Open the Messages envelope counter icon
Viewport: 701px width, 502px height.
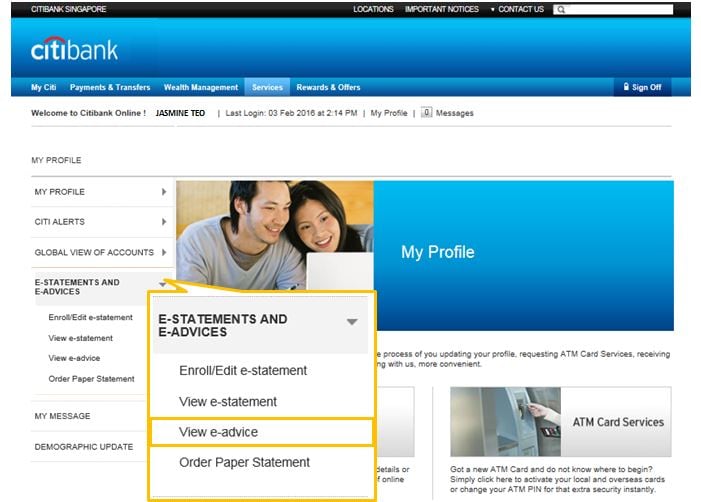pos(426,113)
